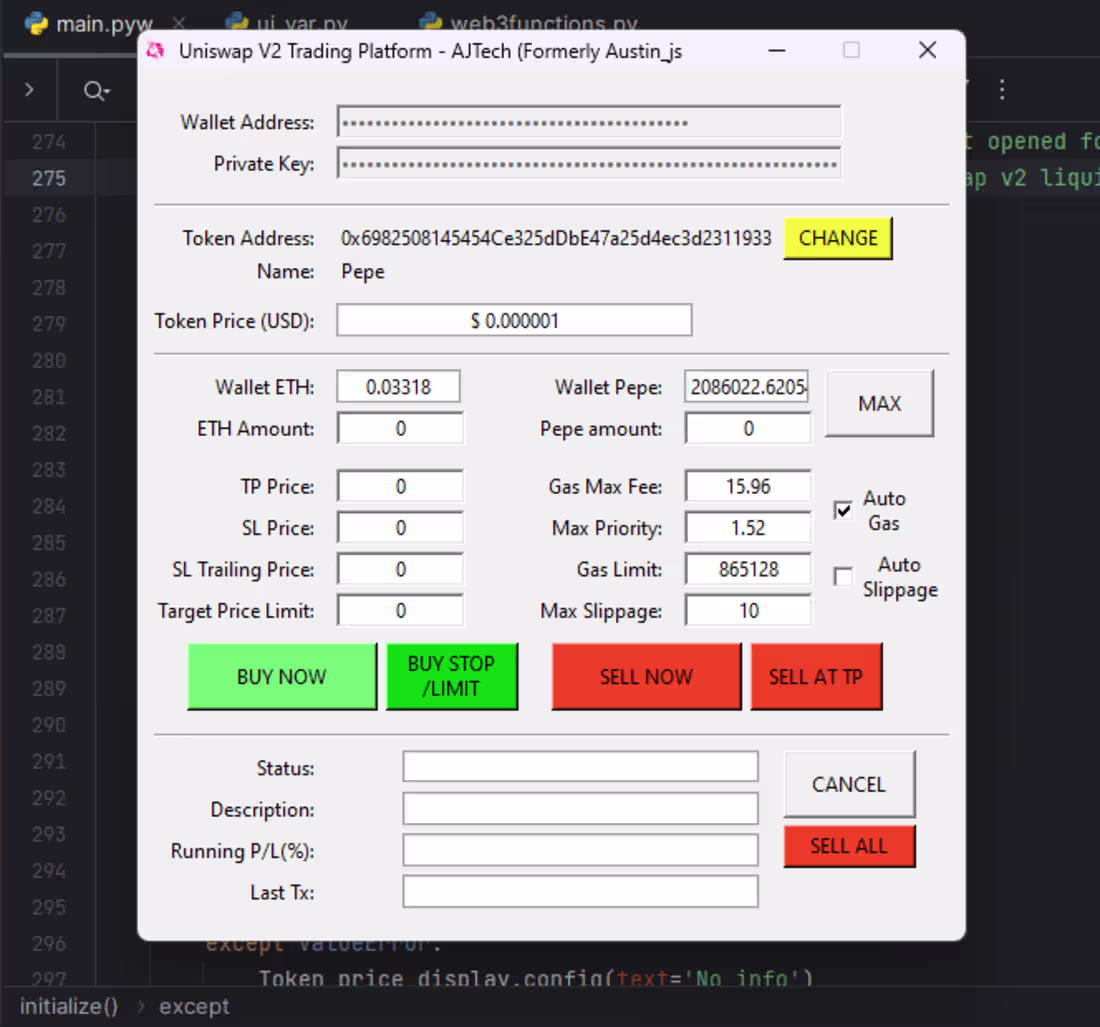Click the yellow CHANGE button
The height and width of the screenshot is (1027, 1100).
pyautogui.click(x=838, y=238)
